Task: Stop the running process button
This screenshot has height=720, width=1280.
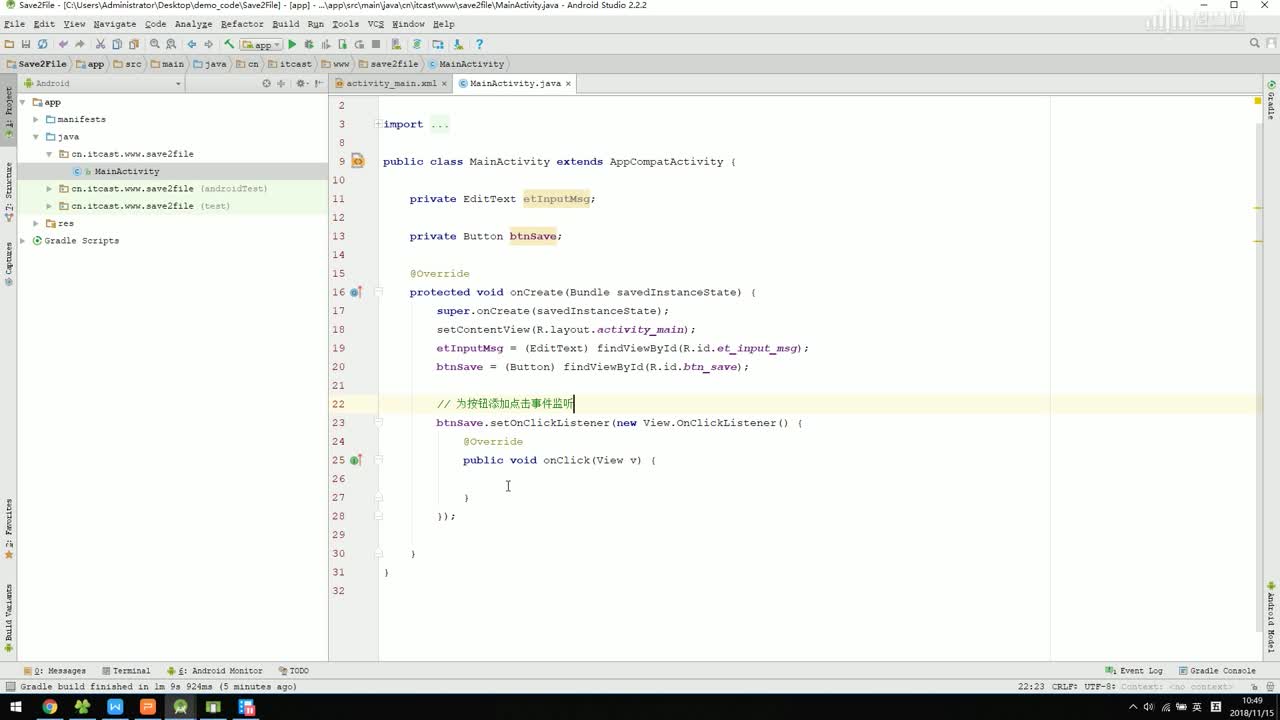Action: [376, 44]
